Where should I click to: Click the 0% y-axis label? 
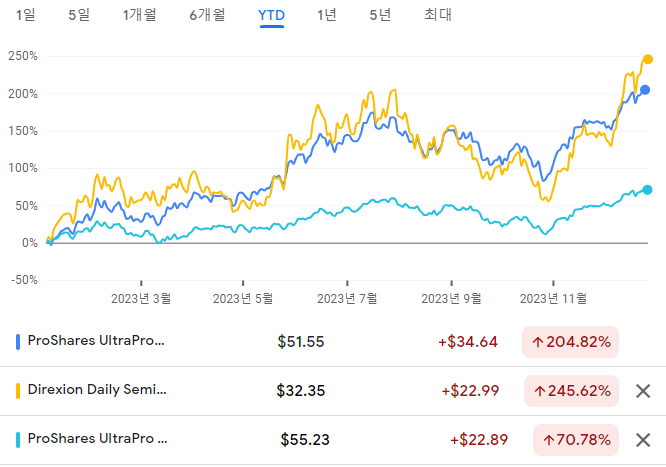click(x=30, y=243)
